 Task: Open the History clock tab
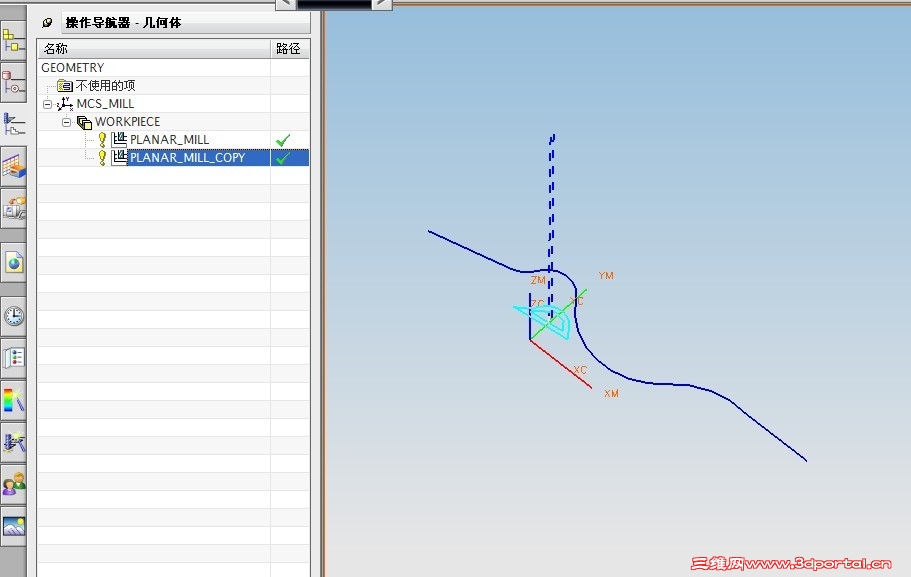click(13, 316)
